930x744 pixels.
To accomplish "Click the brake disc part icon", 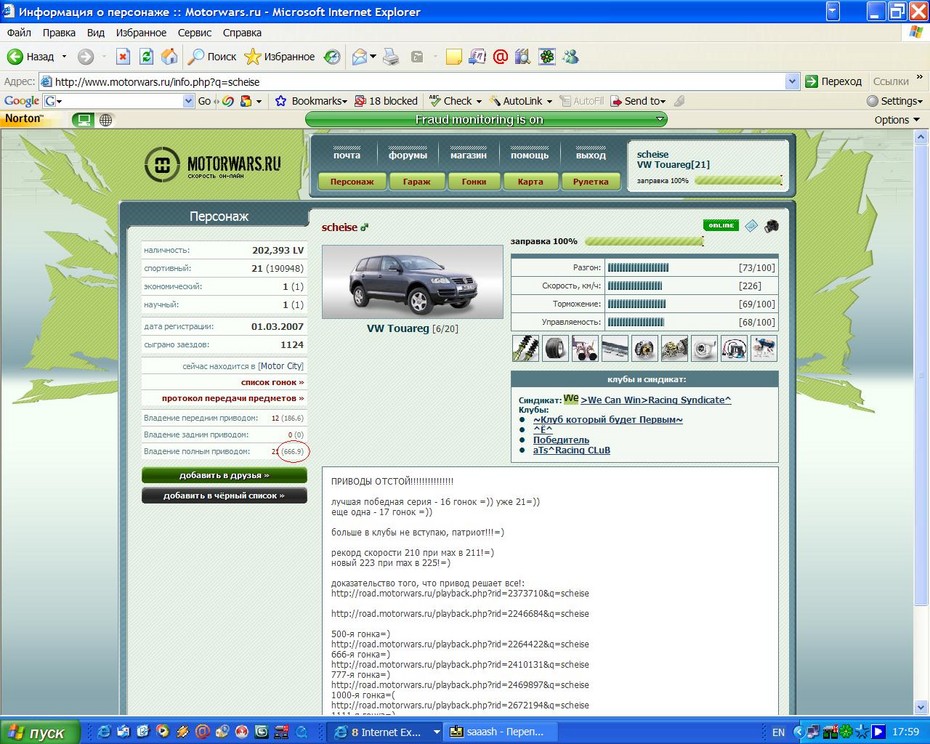I will tap(644, 348).
